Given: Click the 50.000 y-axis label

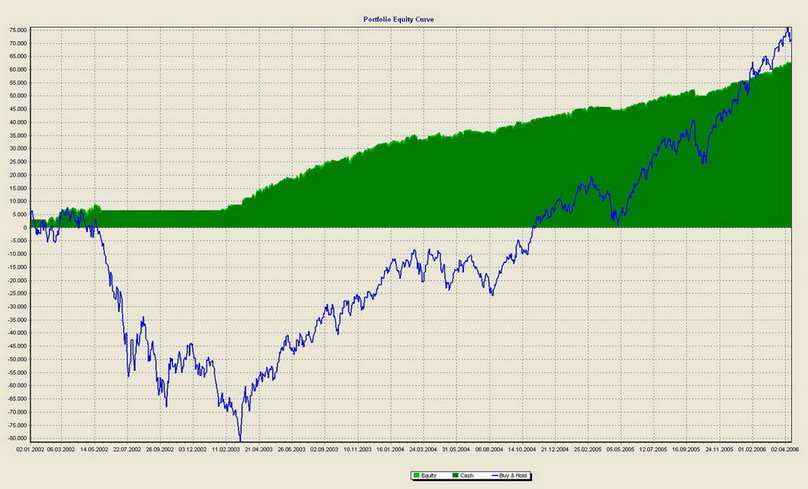Looking at the screenshot, I should coord(18,96).
